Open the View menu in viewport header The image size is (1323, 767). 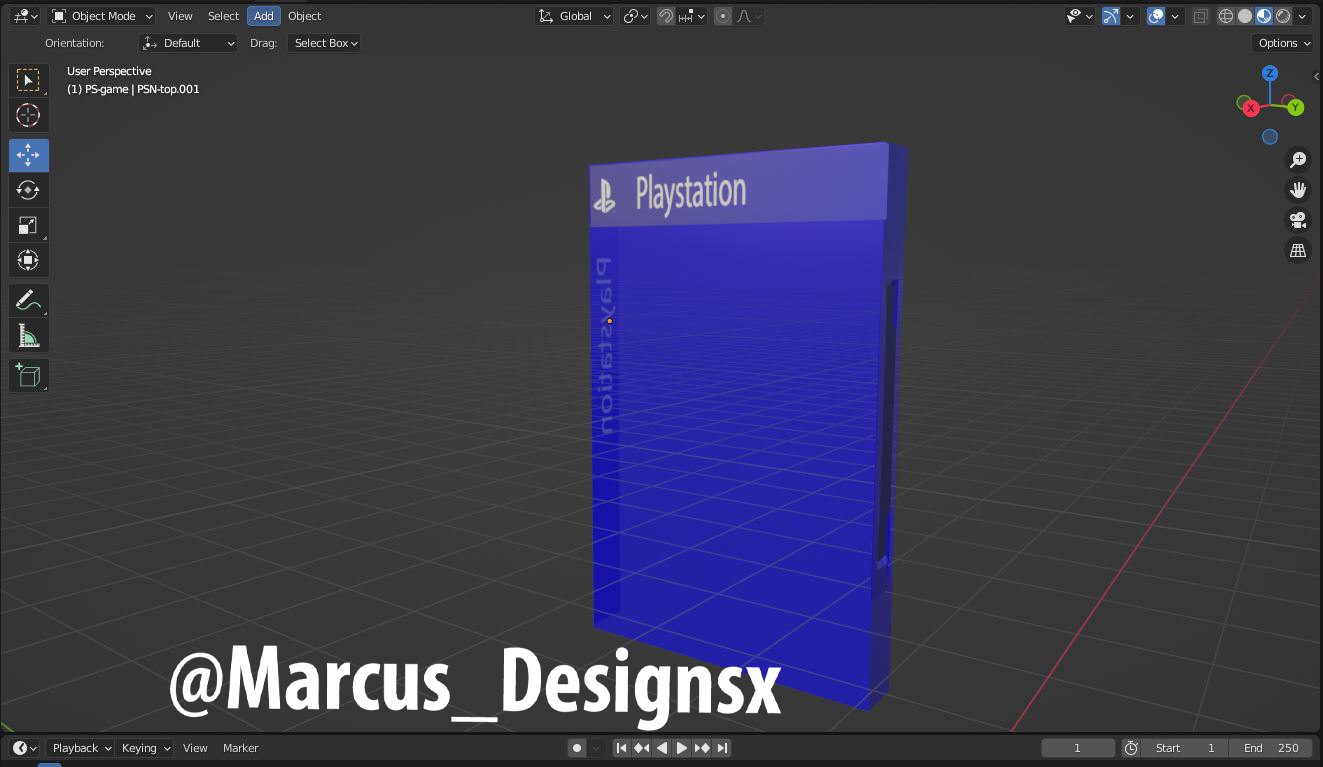(180, 16)
